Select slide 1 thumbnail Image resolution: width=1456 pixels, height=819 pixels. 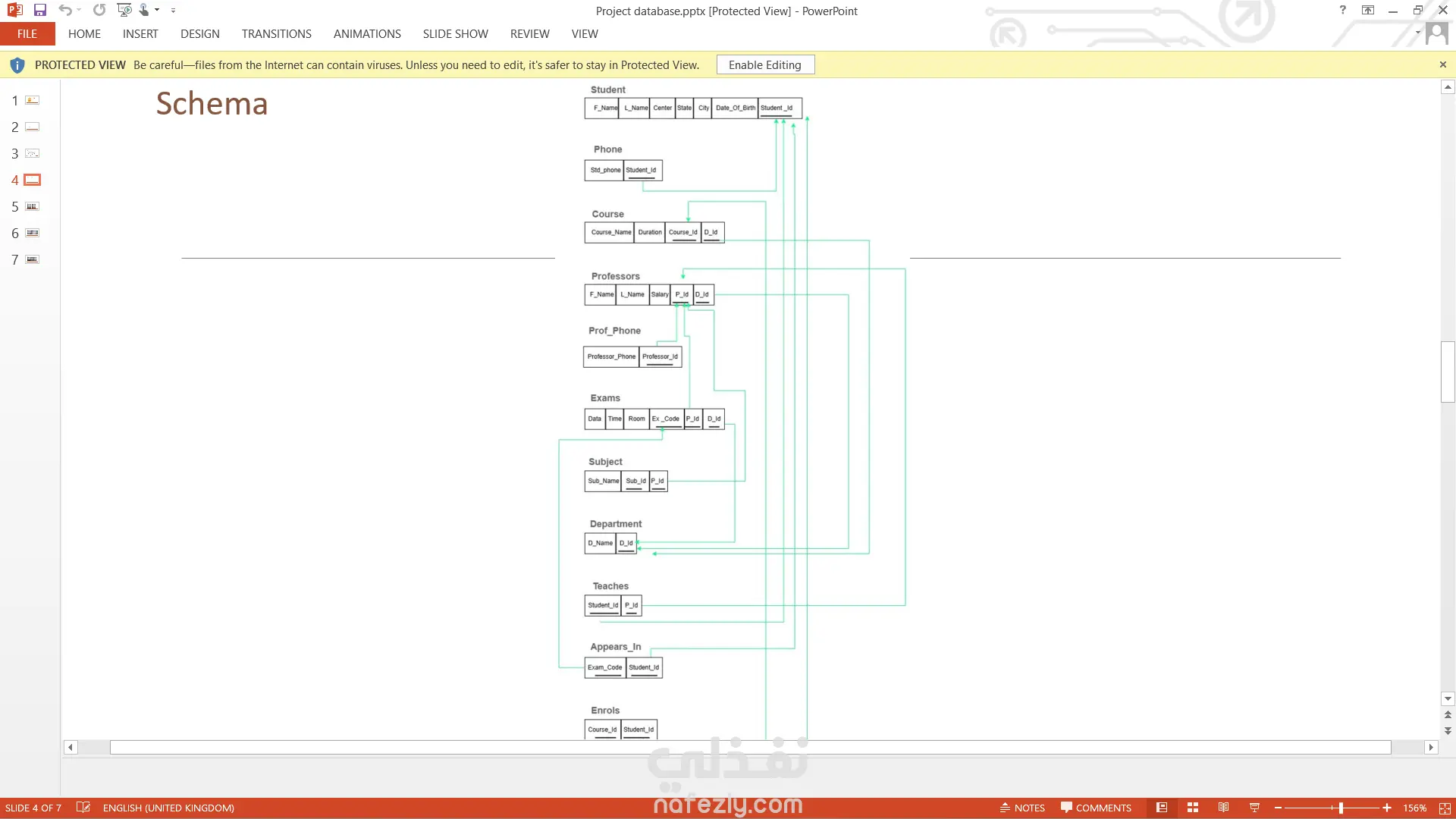click(x=32, y=100)
